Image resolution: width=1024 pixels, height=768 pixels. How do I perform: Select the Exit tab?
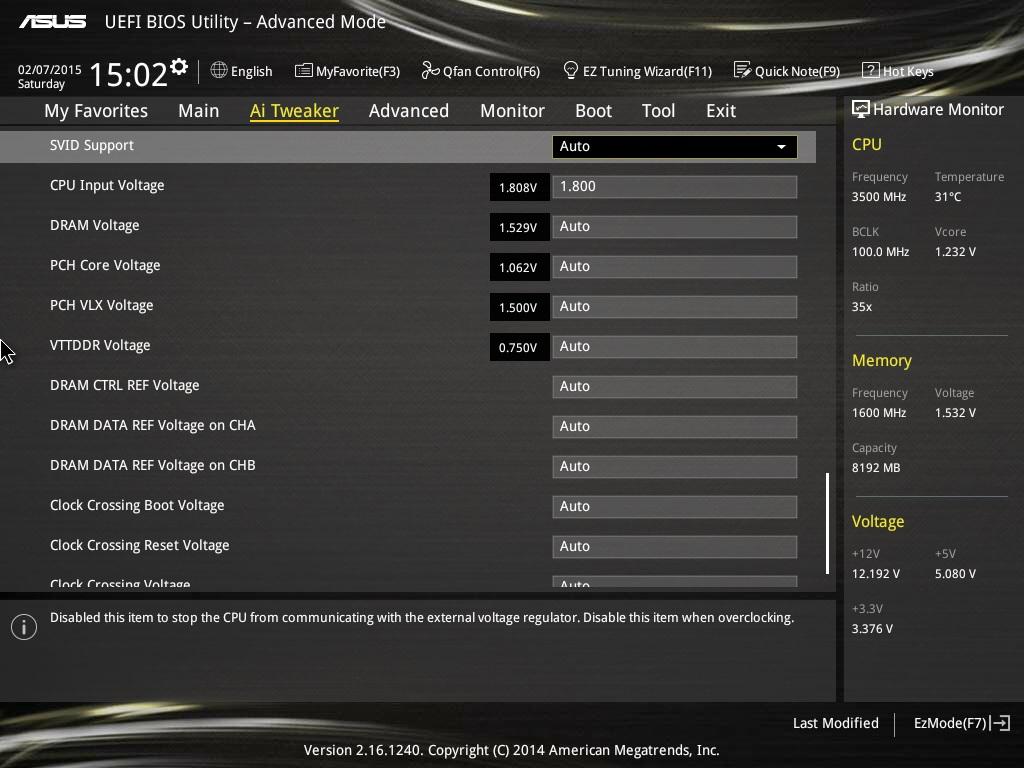click(721, 111)
